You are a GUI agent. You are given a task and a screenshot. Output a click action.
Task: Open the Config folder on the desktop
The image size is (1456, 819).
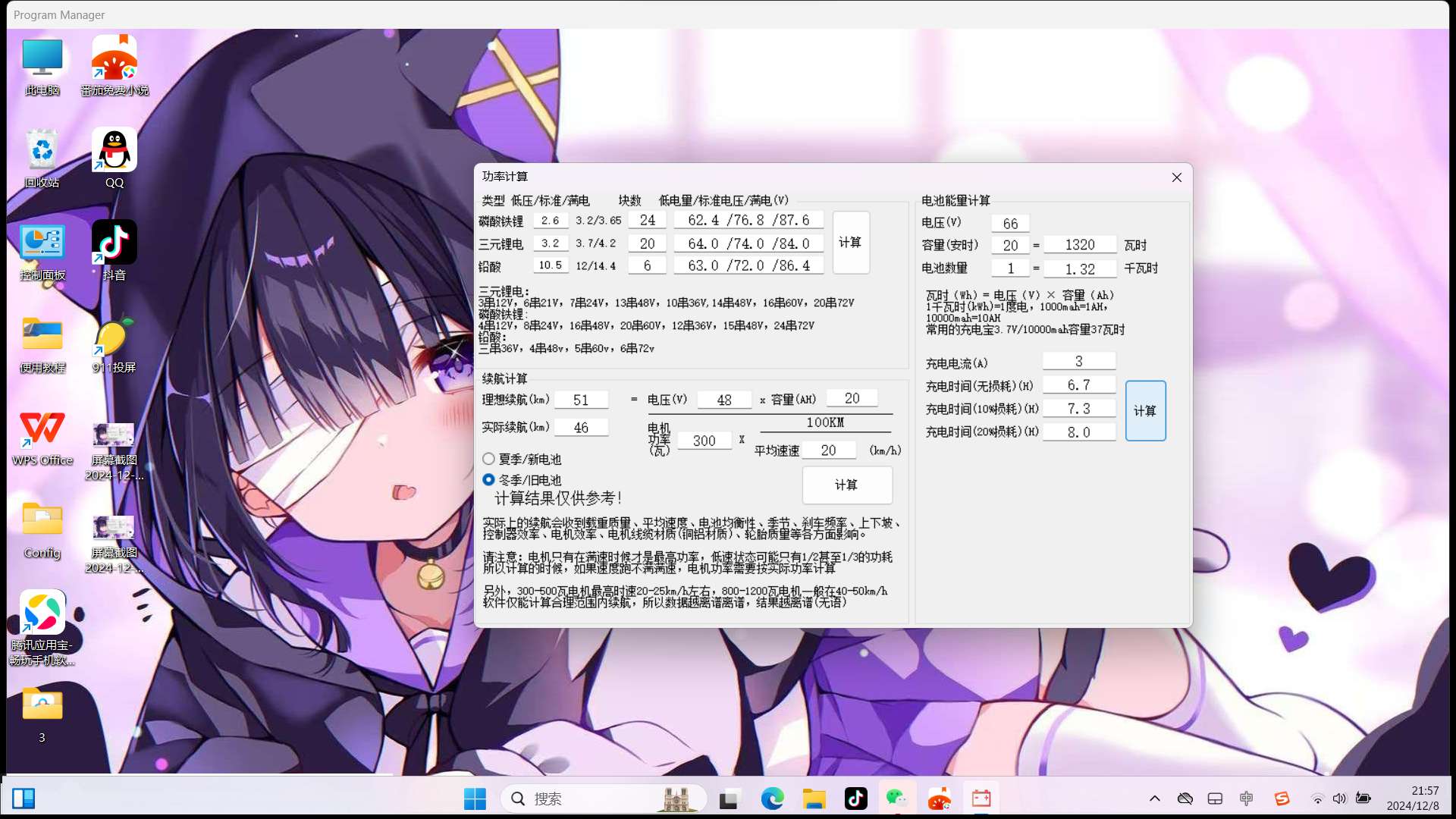42,529
